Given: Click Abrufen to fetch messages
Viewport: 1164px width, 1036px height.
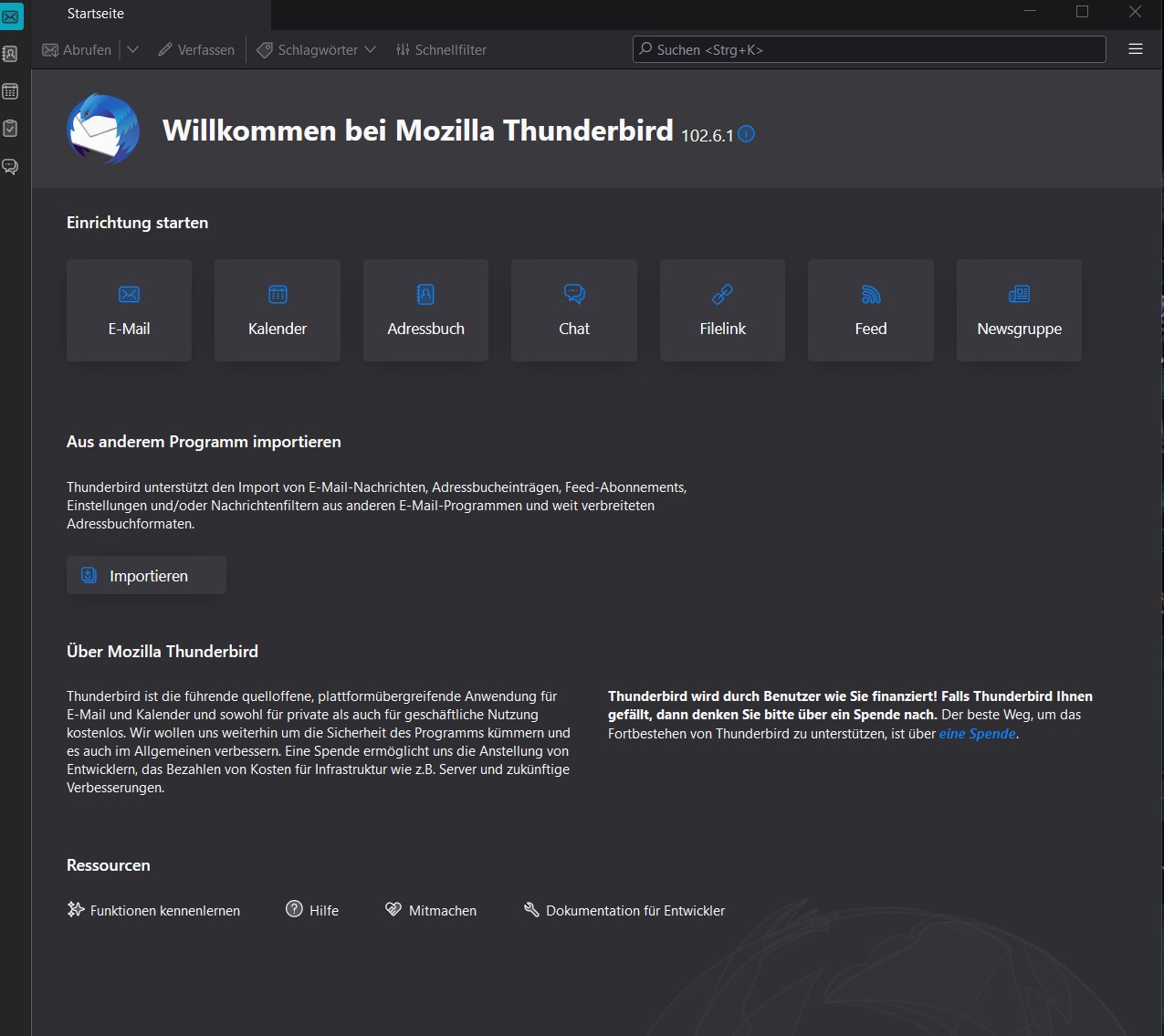Looking at the screenshot, I should (78, 49).
